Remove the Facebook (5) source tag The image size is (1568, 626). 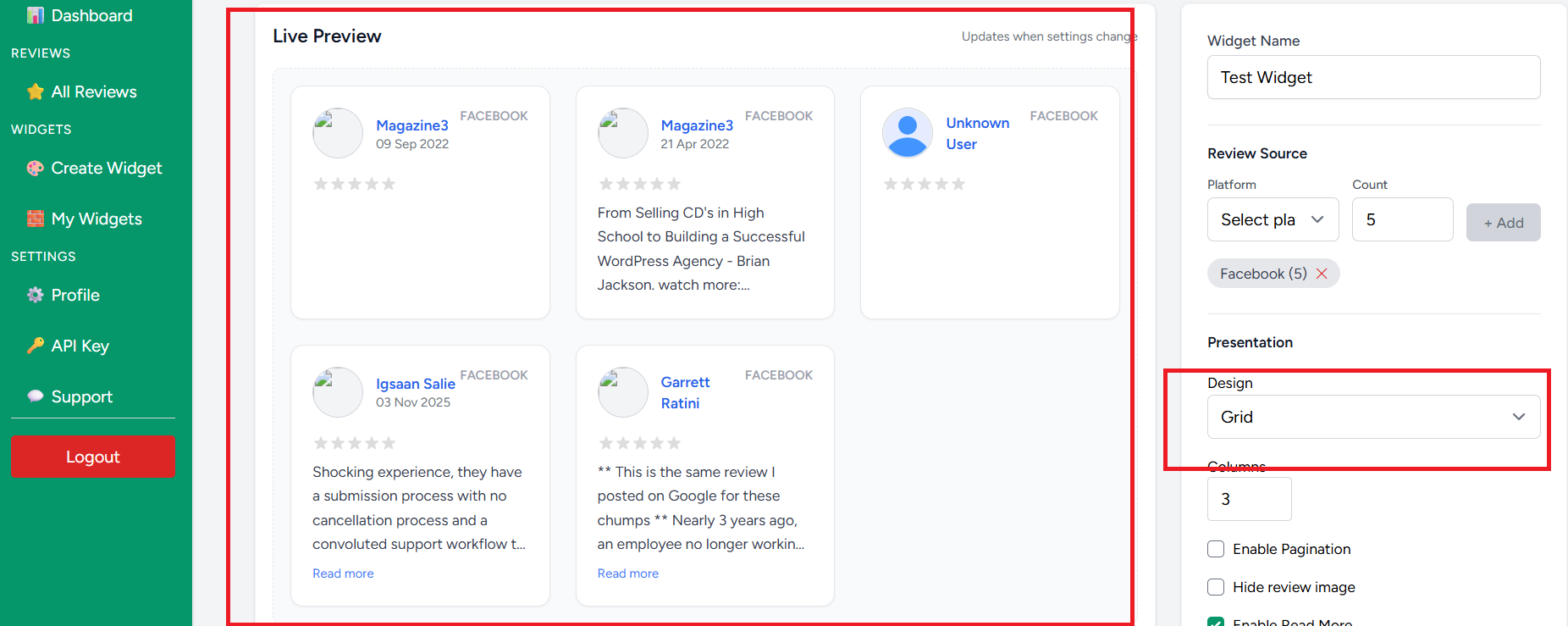pyautogui.click(x=1322, y=274)
